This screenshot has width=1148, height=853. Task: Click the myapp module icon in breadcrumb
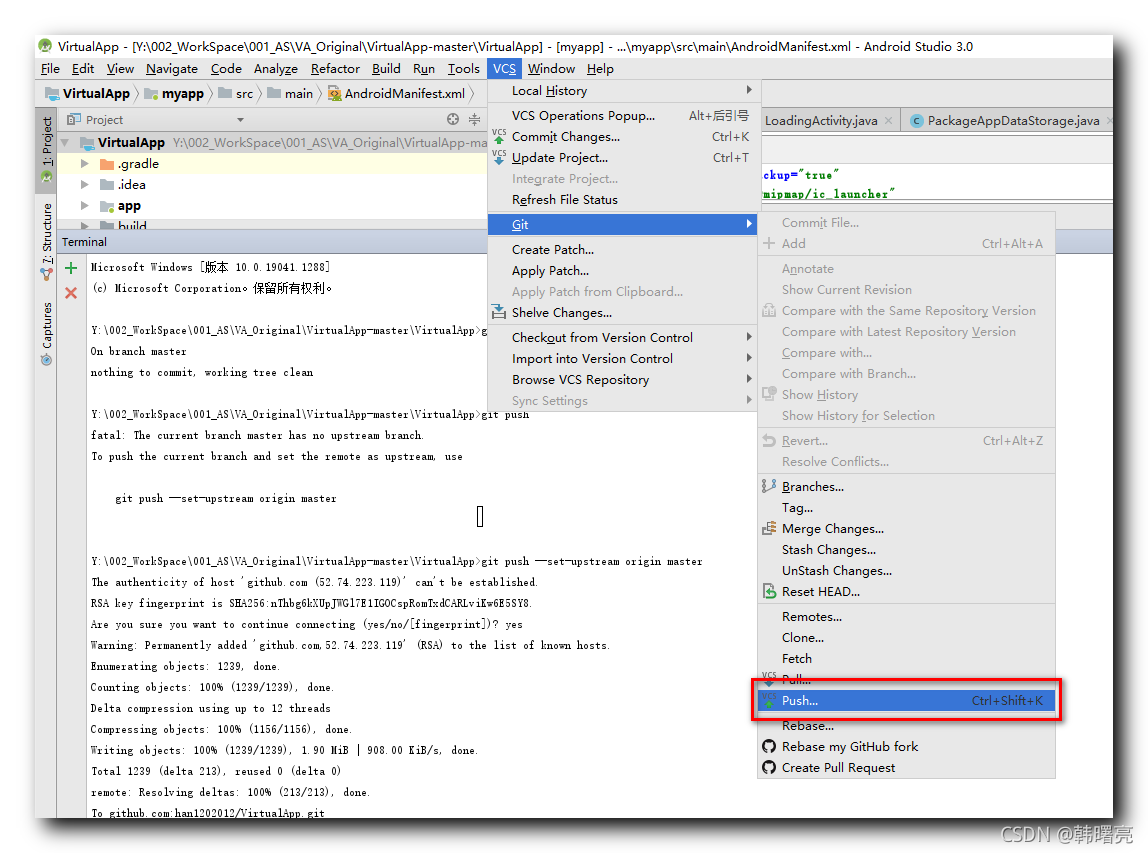pyautogui.click(x=152, y=94)
